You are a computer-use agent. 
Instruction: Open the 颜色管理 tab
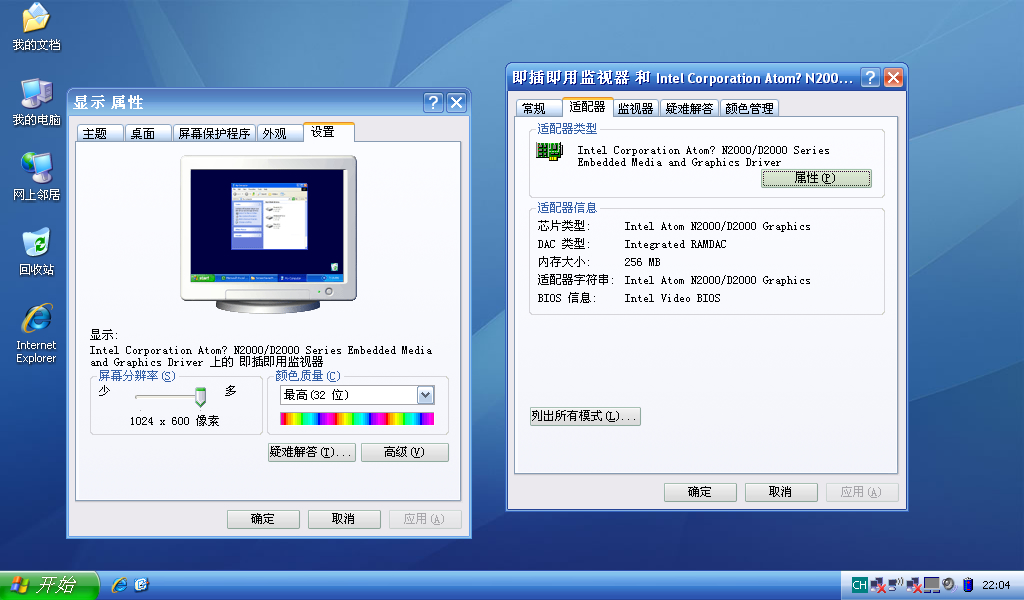(749, 108)
